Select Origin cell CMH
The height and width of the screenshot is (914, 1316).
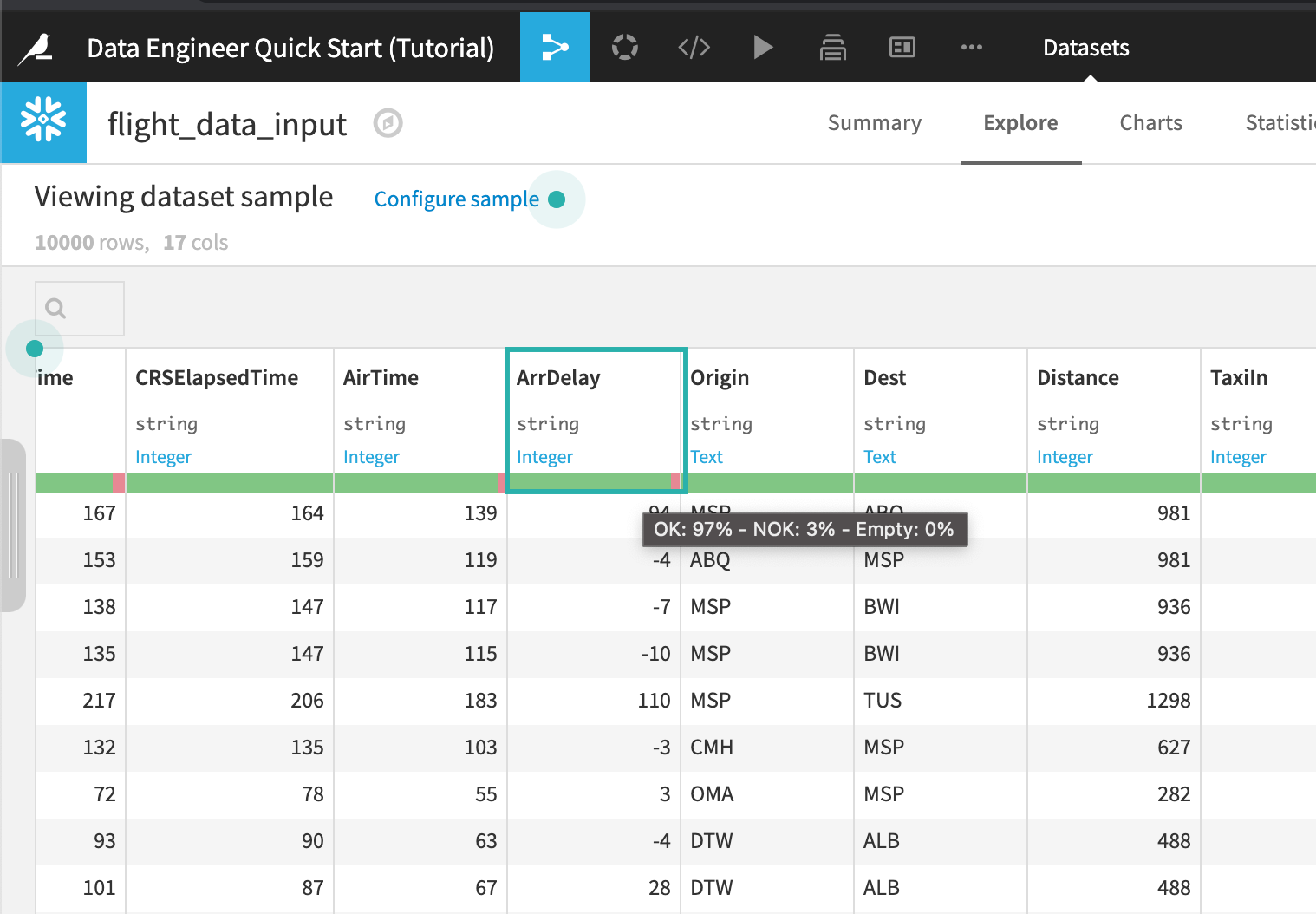tap(767, 748)
